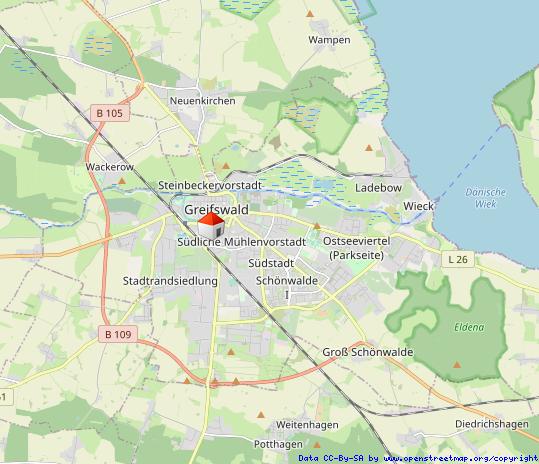Select the Neuenkirchen place label

coord(202,101)
